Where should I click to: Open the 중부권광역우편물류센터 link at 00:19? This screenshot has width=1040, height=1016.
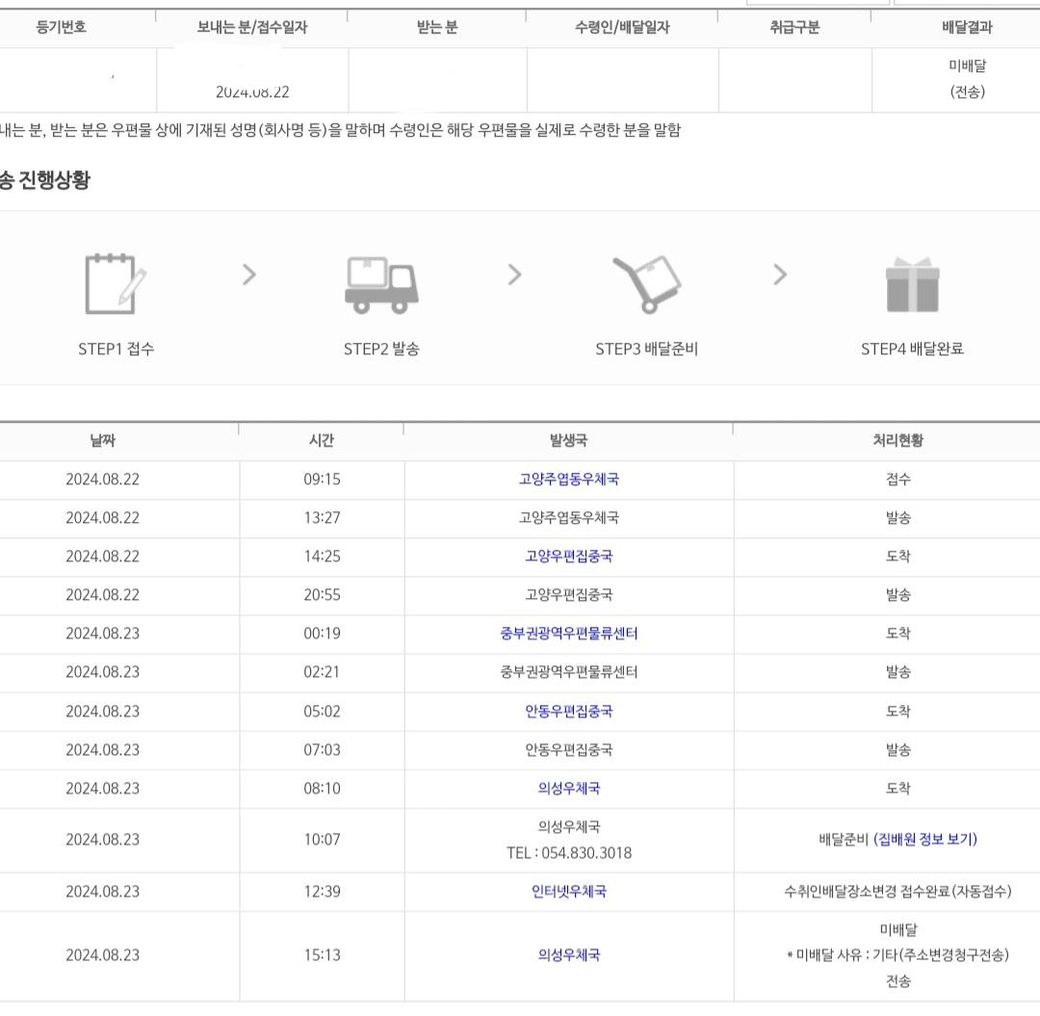(568, 634)
